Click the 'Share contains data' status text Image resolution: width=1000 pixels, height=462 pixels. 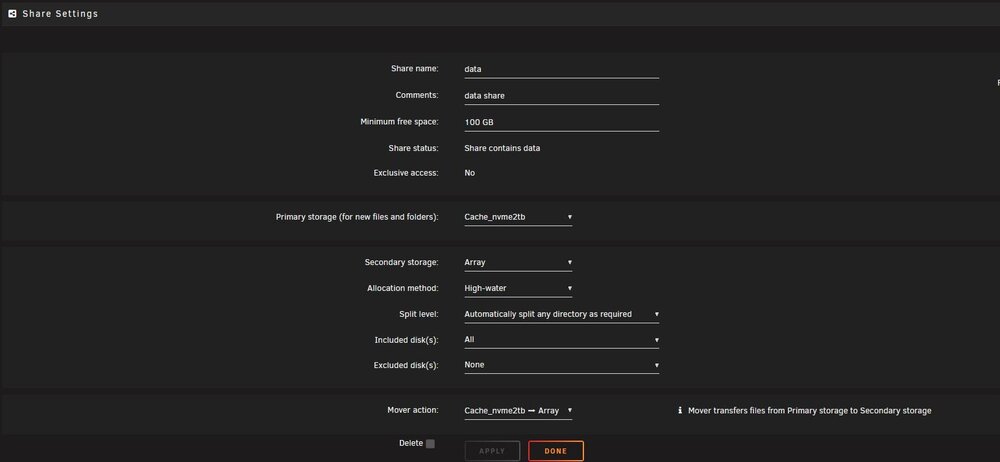click(x=502, y=148)
